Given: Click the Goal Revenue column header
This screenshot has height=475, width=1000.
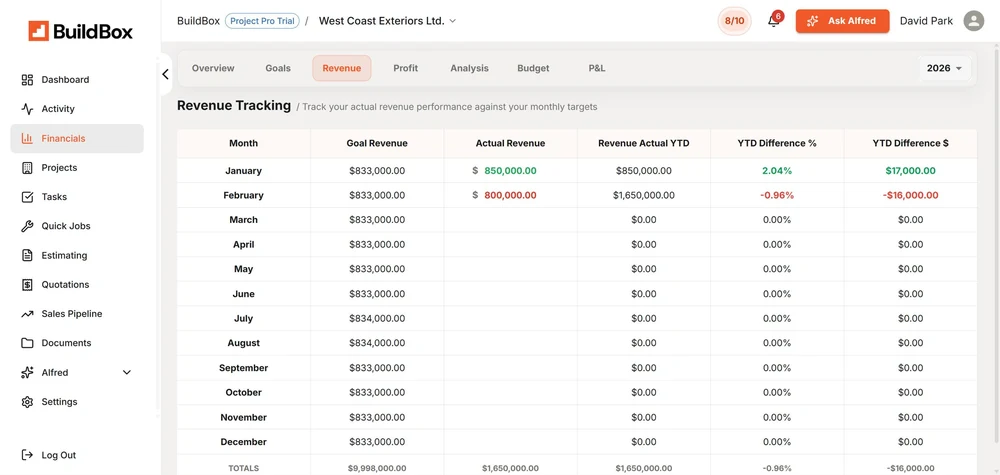Looking at the screenshot, I should (377, 143).
